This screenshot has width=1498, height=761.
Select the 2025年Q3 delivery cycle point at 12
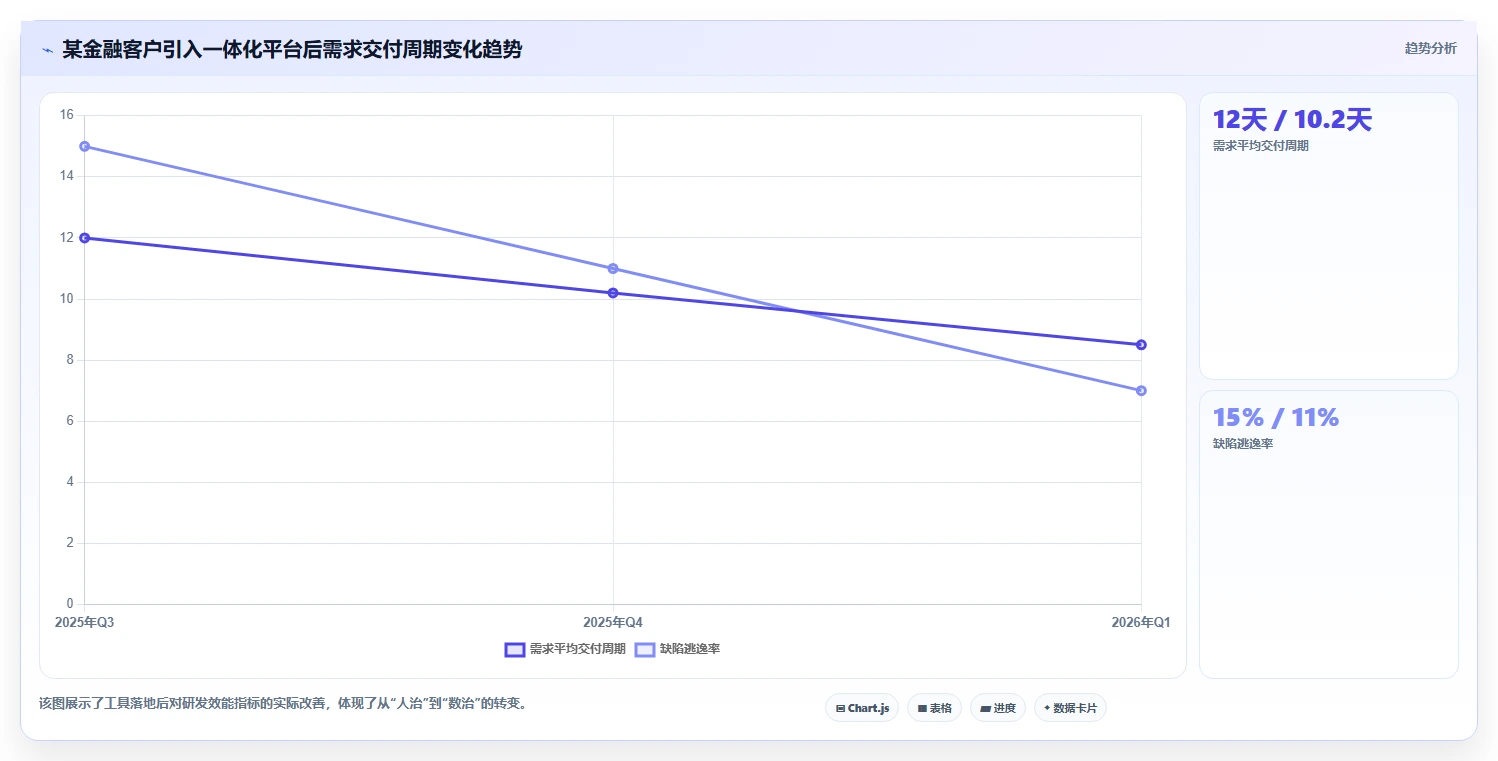click(x=85, y=238)
